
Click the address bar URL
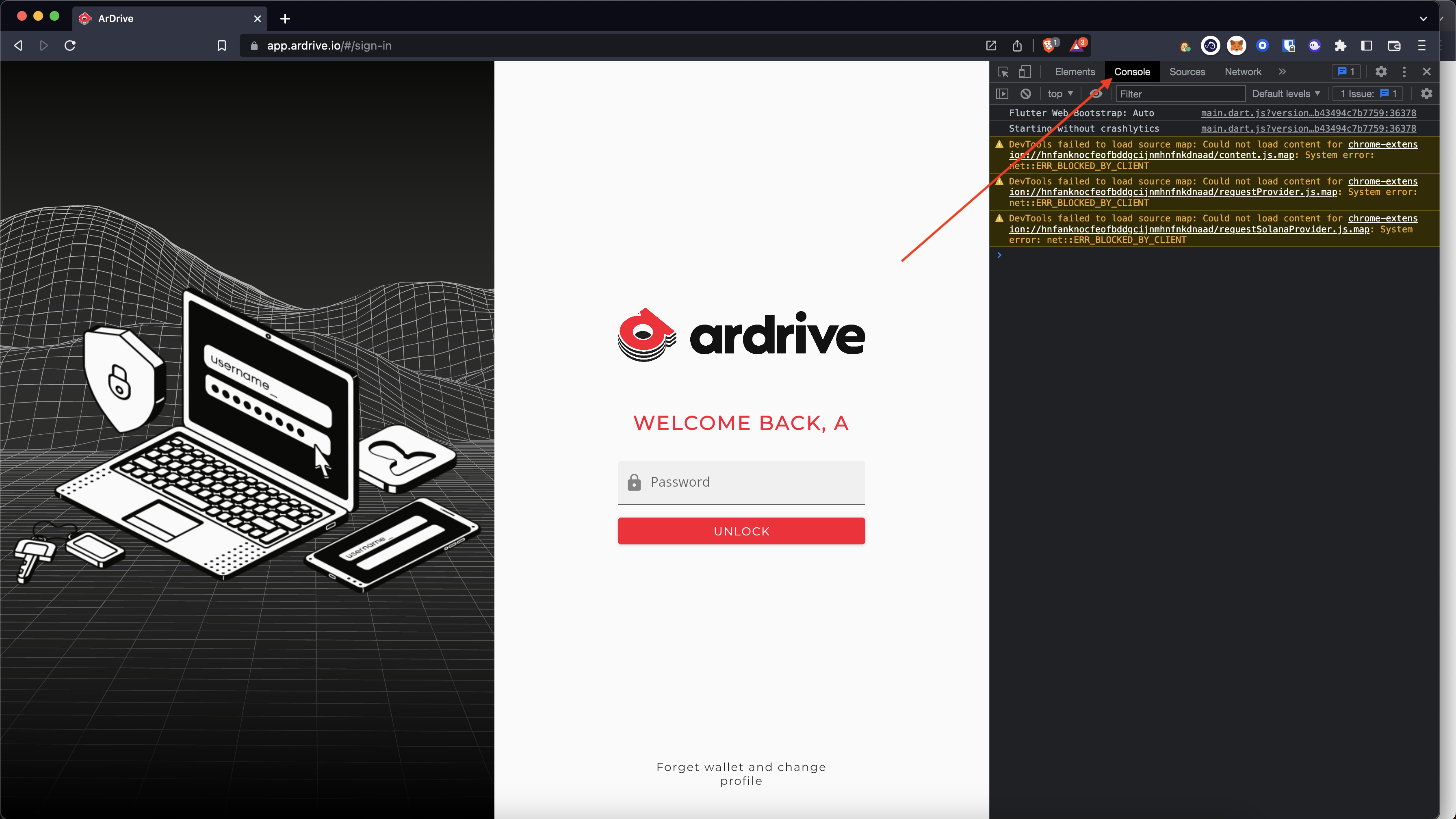click(329, 46)
